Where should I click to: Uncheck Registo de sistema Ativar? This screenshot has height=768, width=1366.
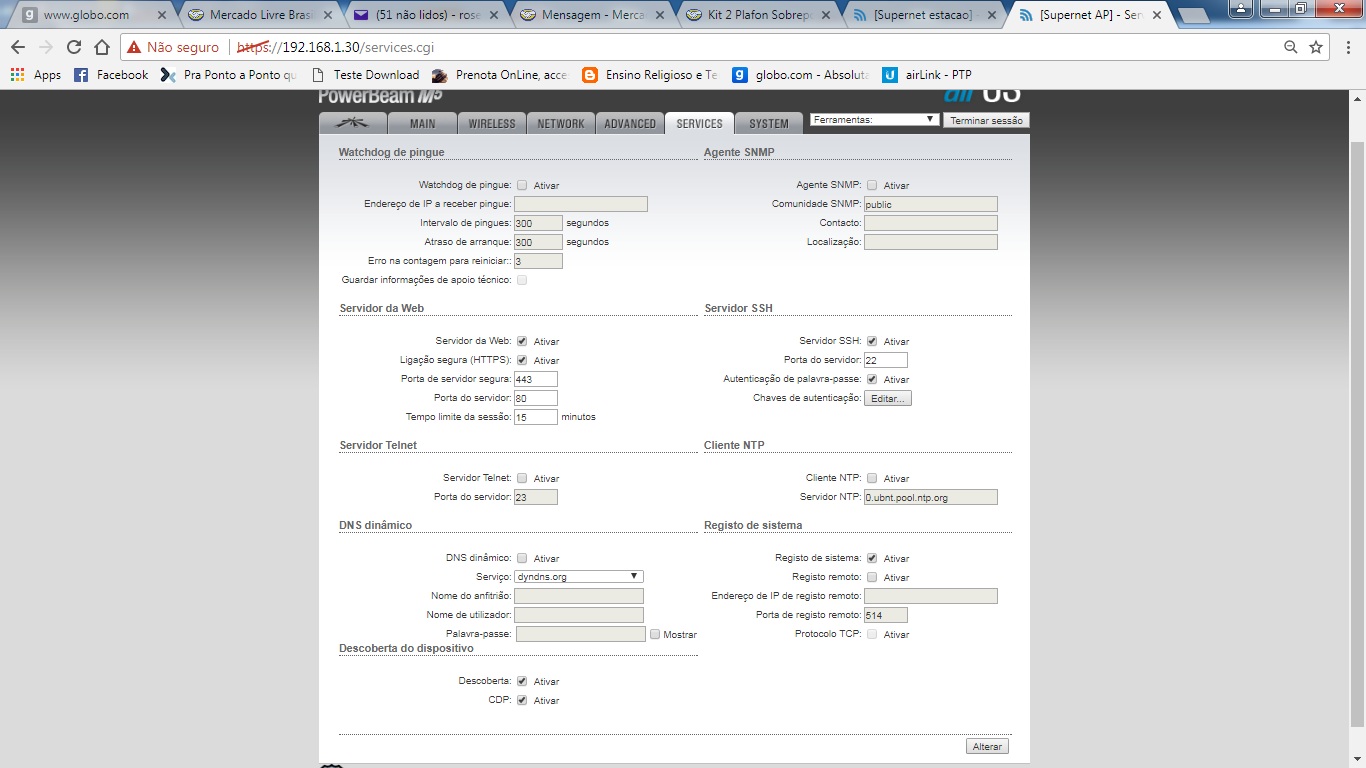[872, 558]
